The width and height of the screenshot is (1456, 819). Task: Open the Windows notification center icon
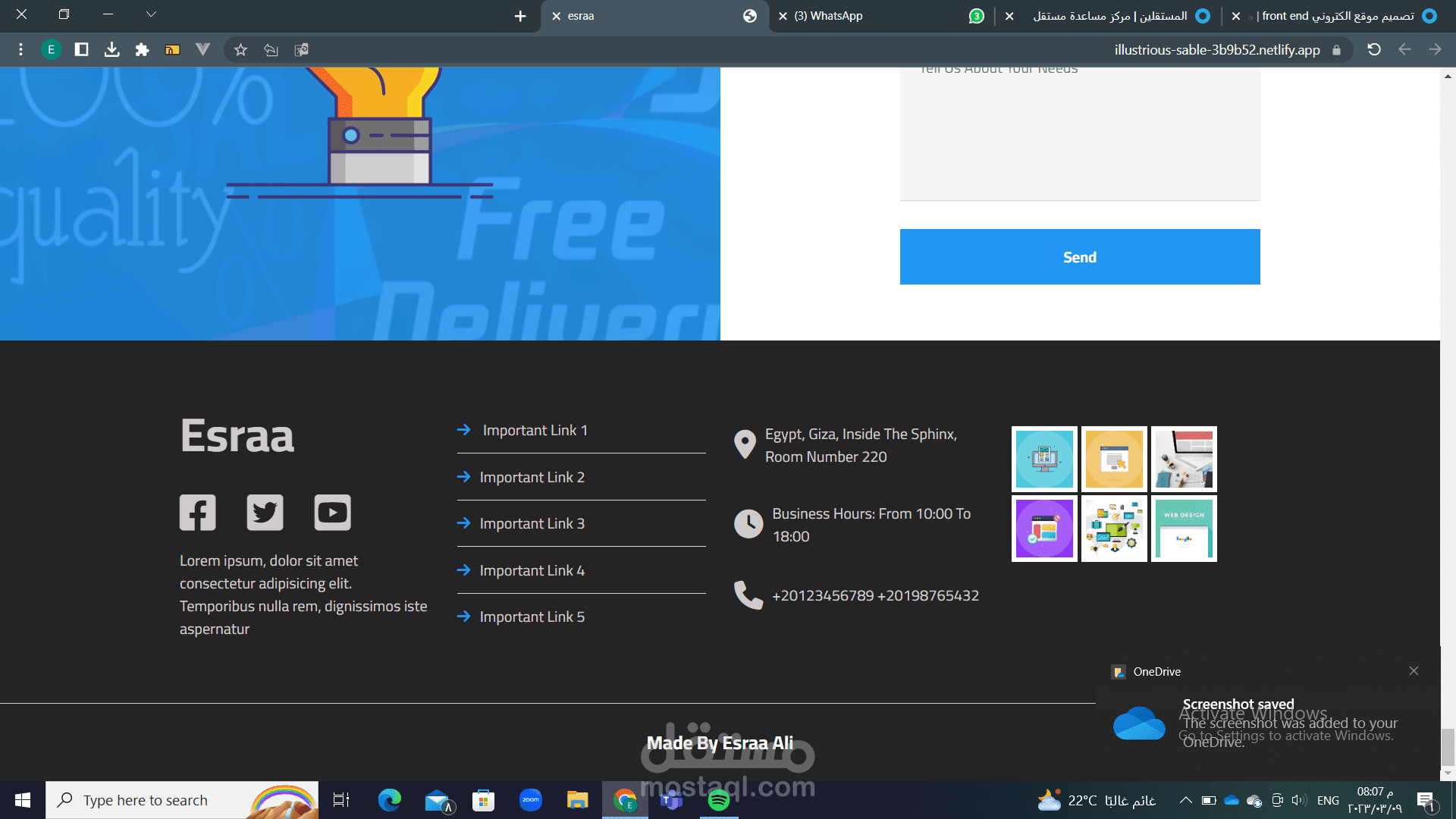(x=1426, y=801)
